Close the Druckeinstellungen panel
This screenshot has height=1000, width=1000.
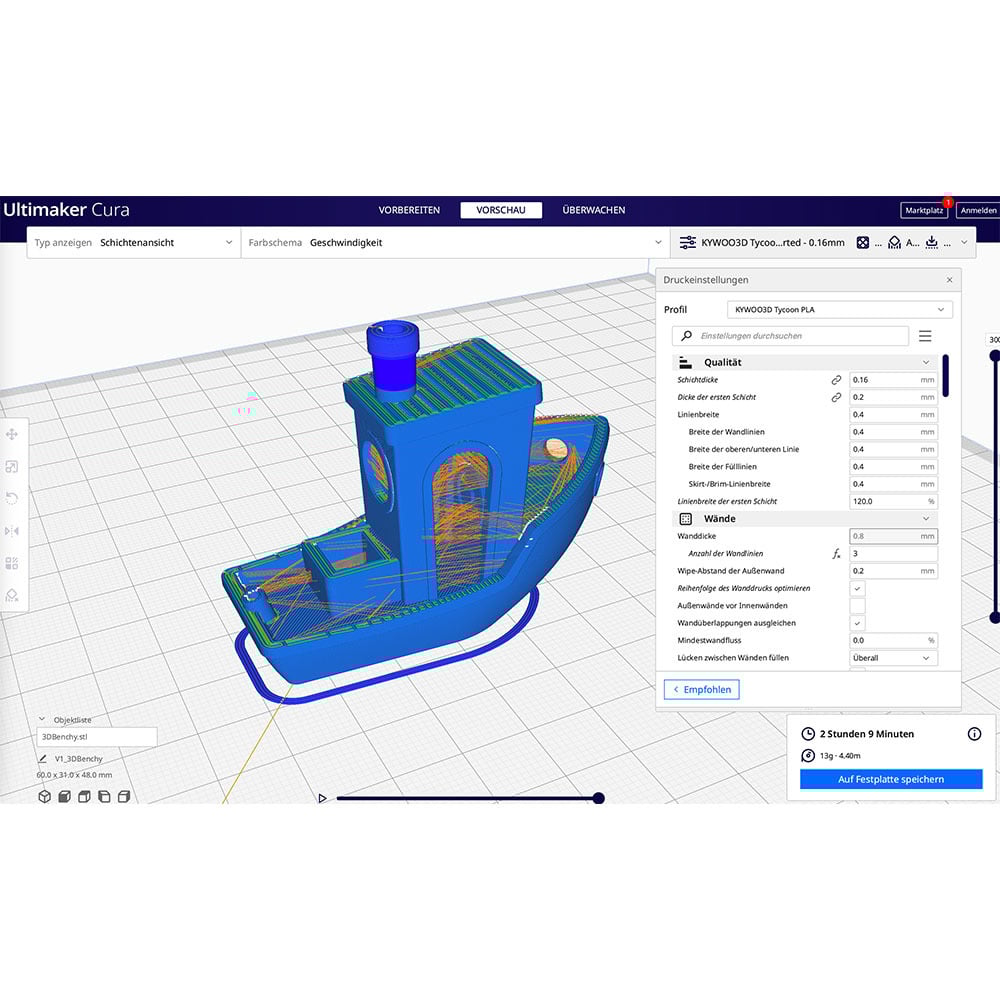[949, 280]
